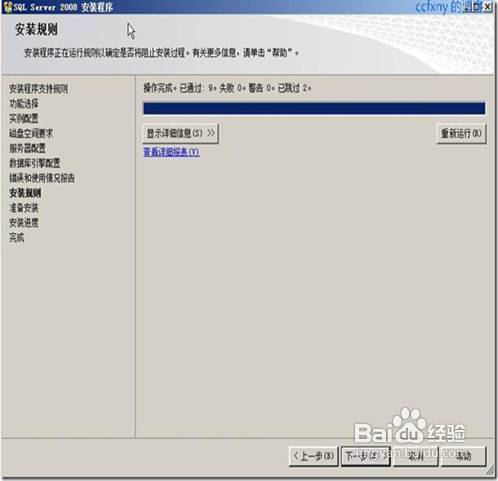Select 功能选择 step in sidebar

pos(24,104)
